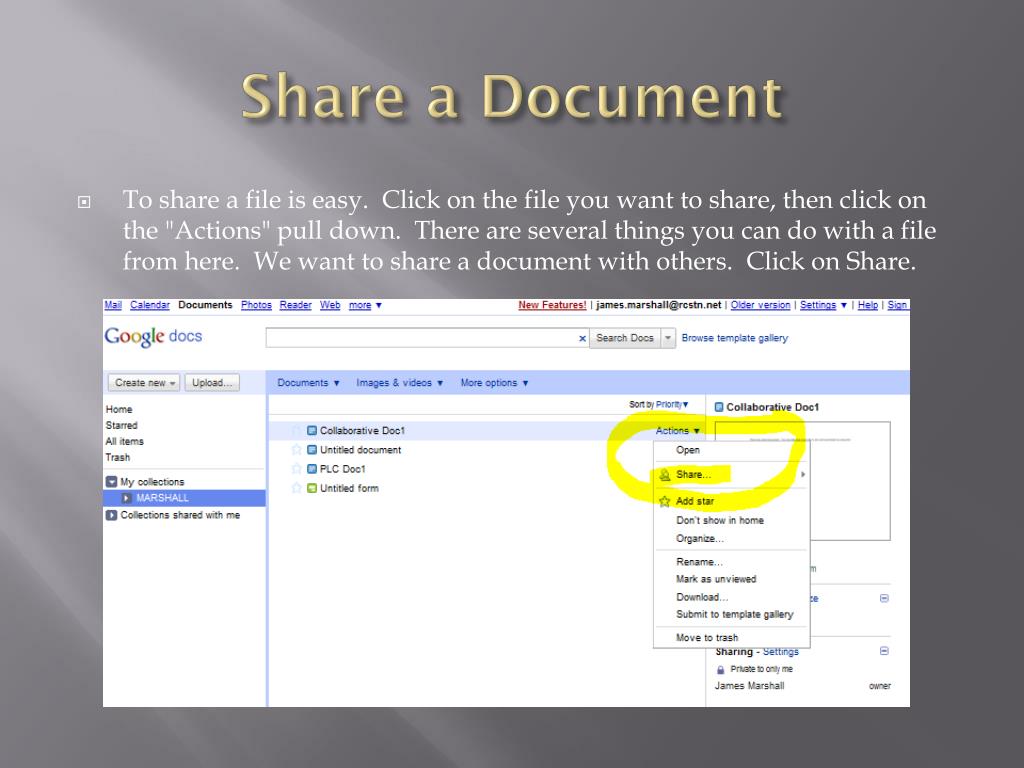This screenshot has height=768, width=1024.
Task: Collapse My collections tree
Action: 112,481
